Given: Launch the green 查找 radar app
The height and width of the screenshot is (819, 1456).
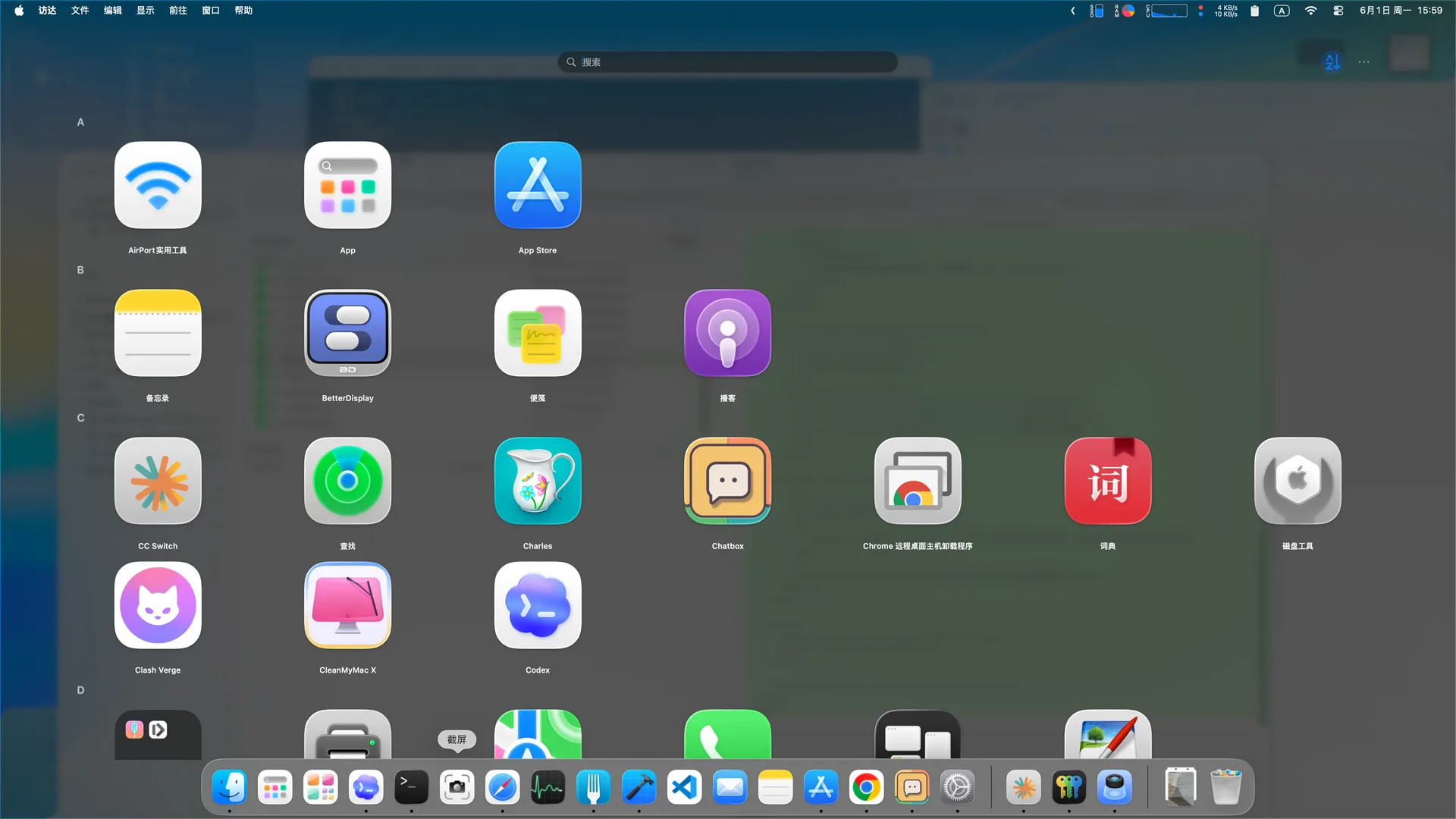Looking at the screenshot, I should [347, 481].
